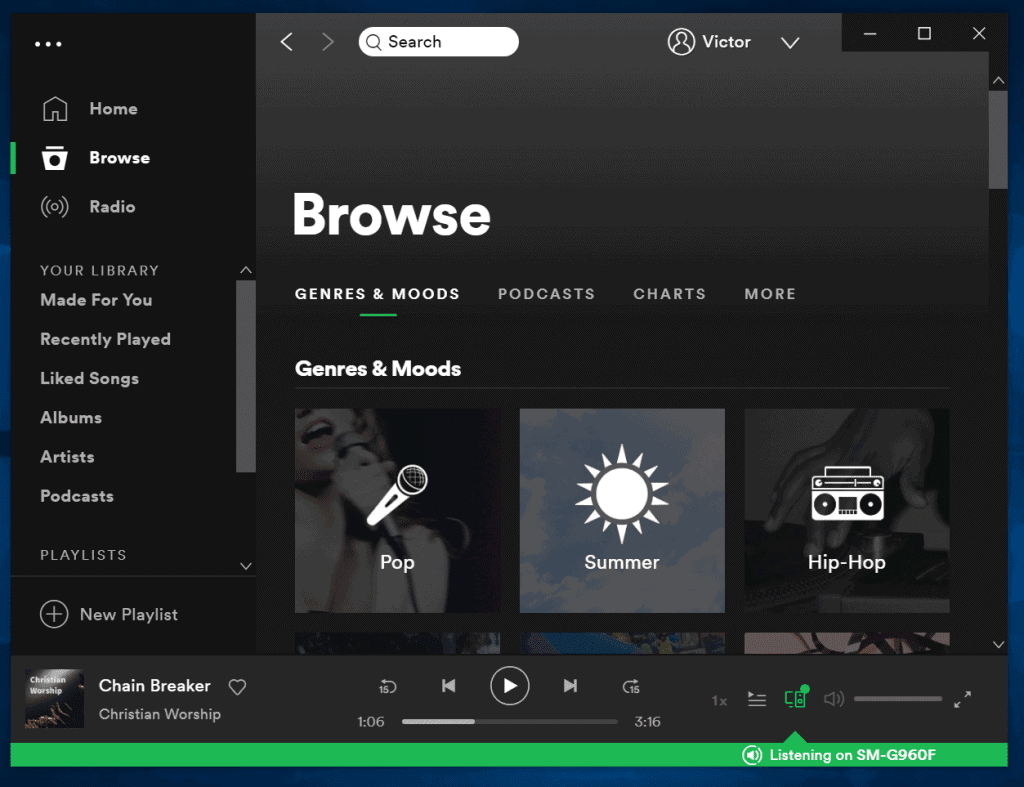Click the main vertical scrollbar thumb
The image size is (1024, 787).
pos(998,140)
